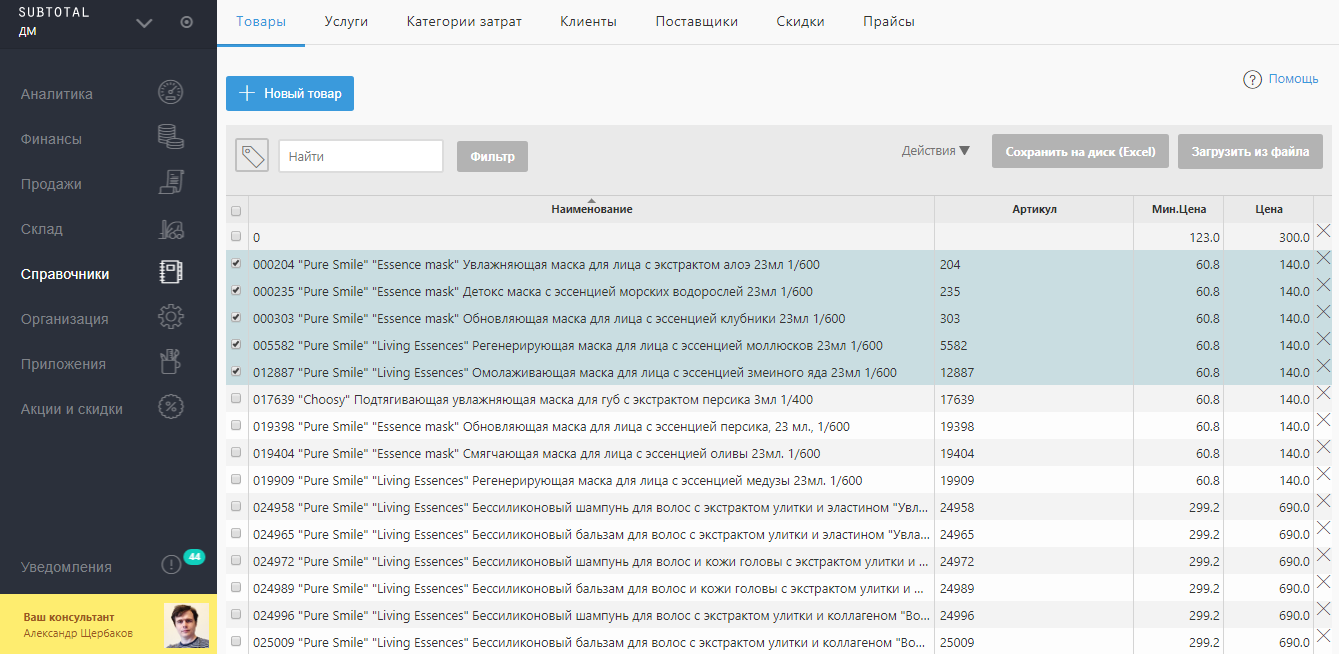Toggle select-all checkbox in table header
Viewport: 1339px width, 654px height.
click(236, 210)
